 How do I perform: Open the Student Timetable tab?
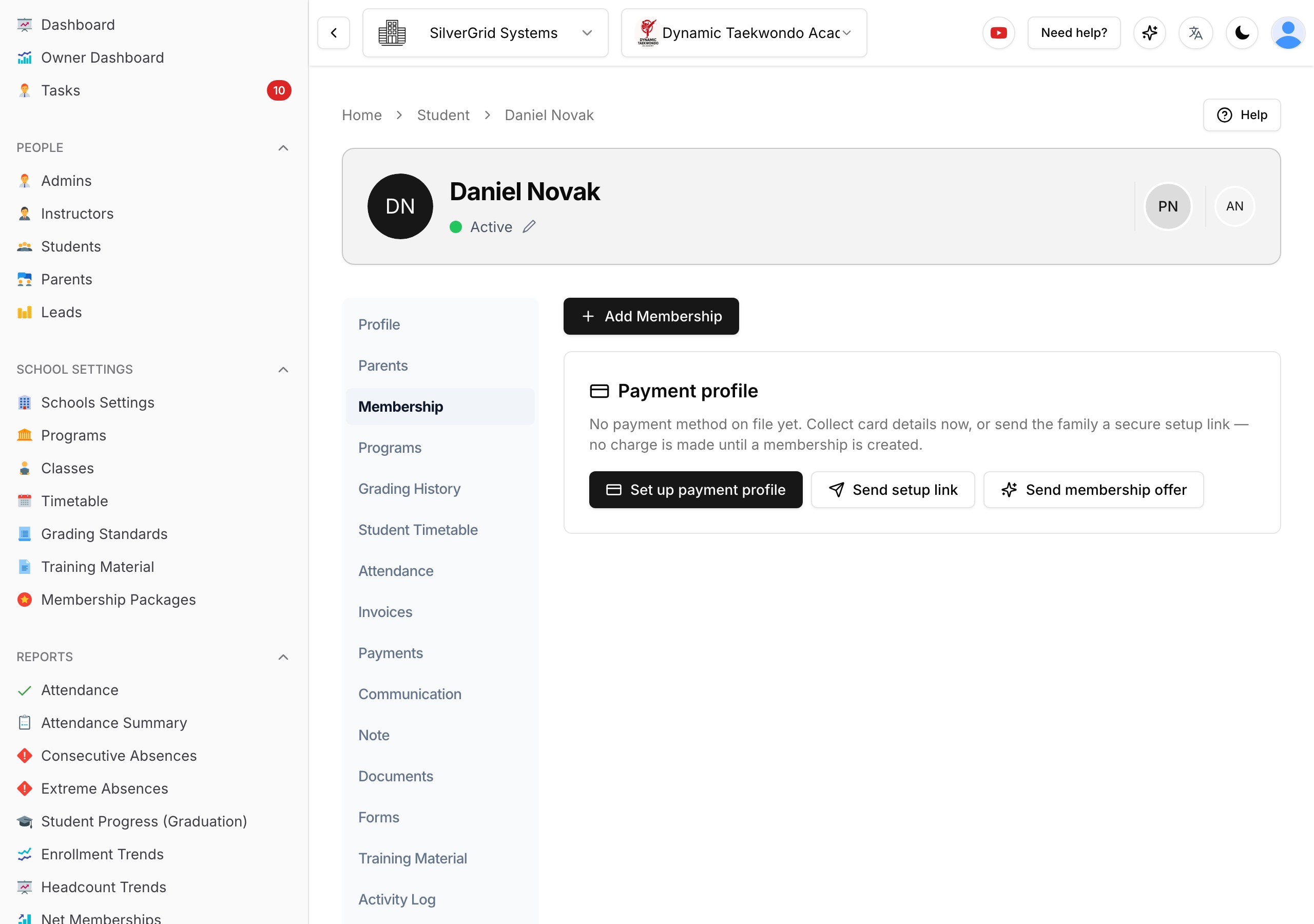pos(440,530)
